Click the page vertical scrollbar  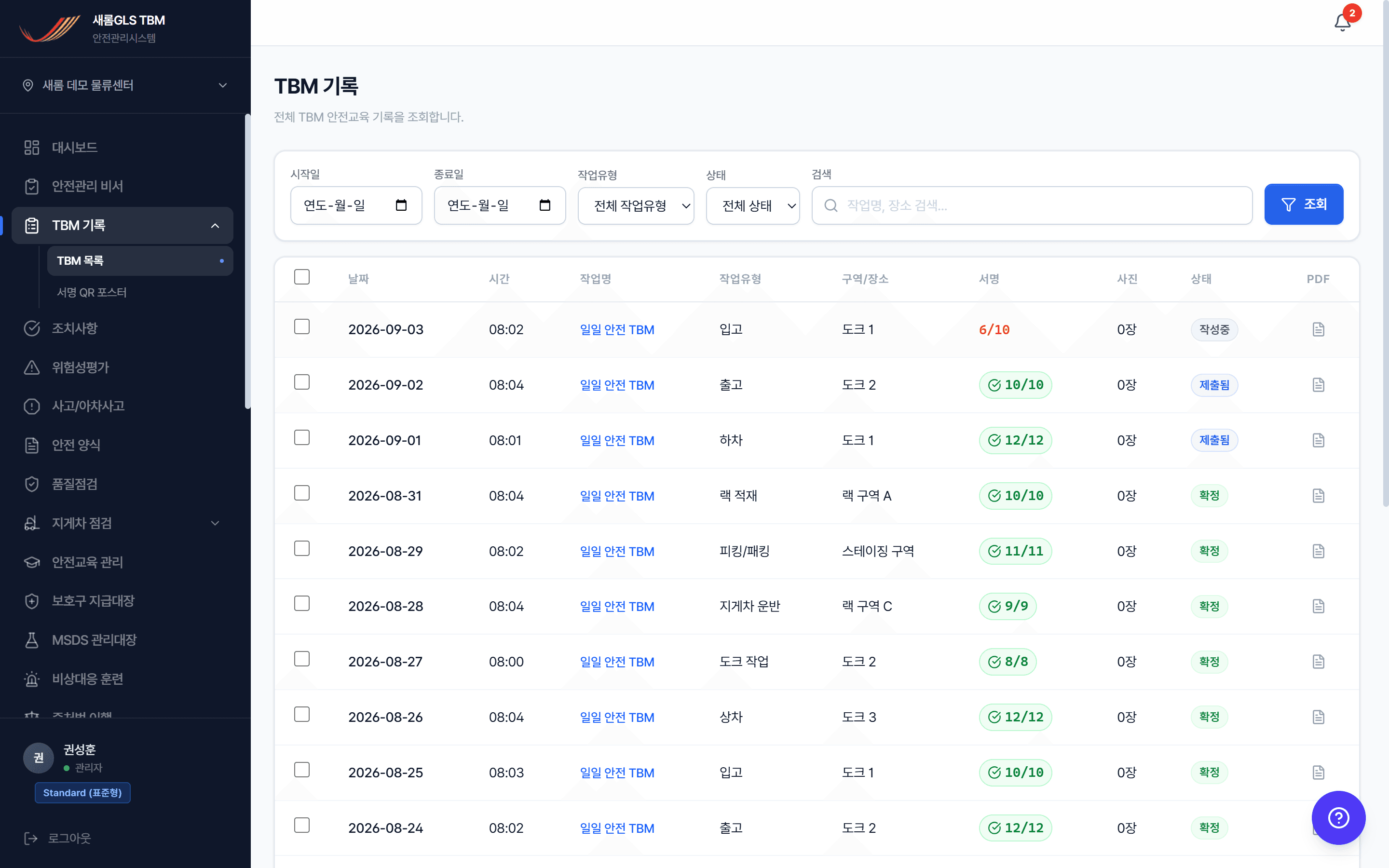click(x=1385, y=253)
